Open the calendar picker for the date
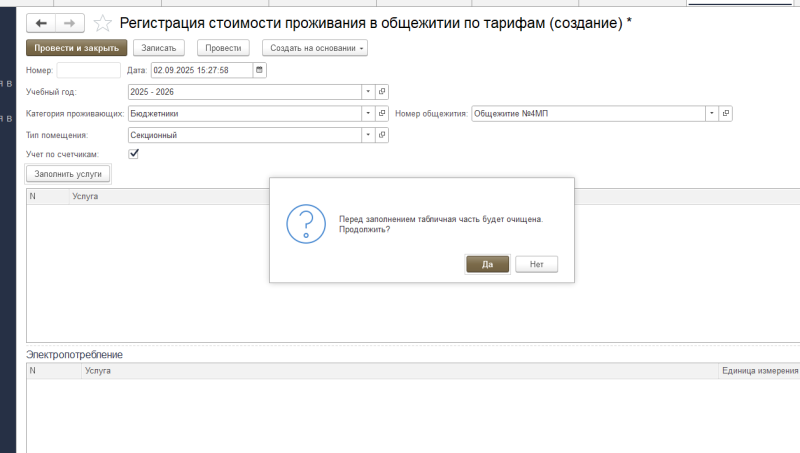 point(260,70)
